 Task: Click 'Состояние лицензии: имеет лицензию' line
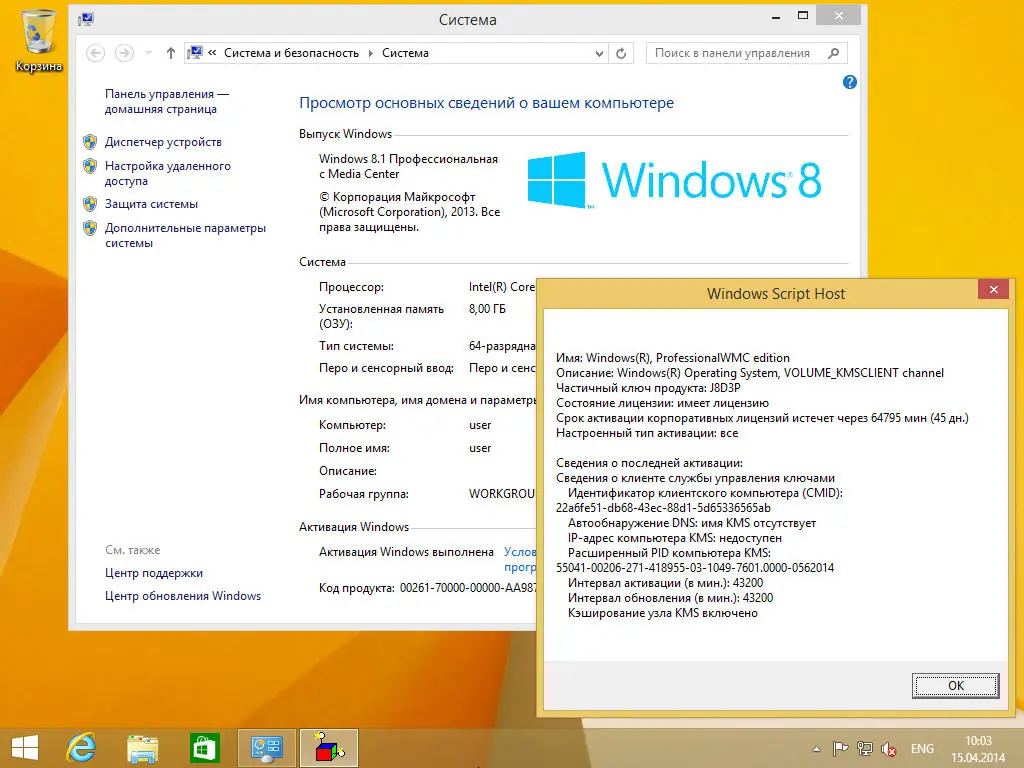coord(662,403)
